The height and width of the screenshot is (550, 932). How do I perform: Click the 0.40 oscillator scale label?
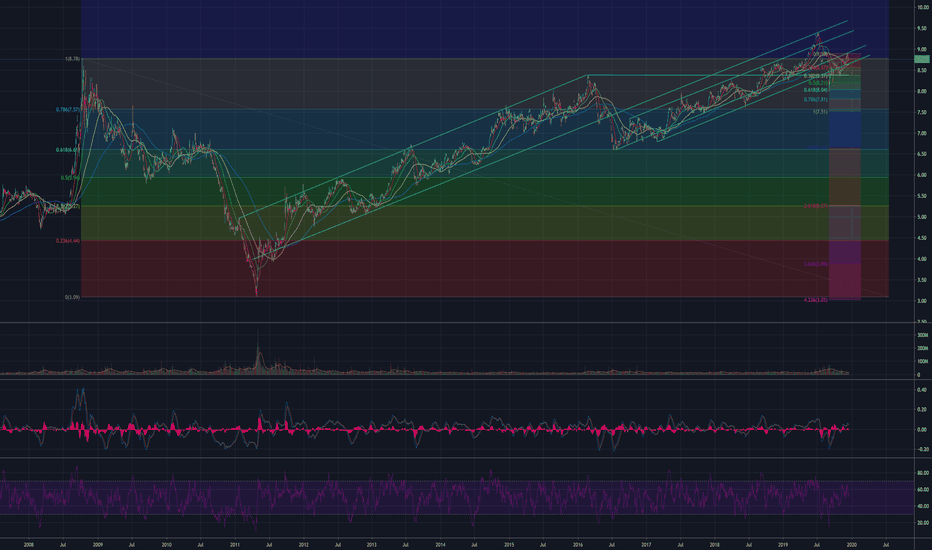tap(922, 390)
